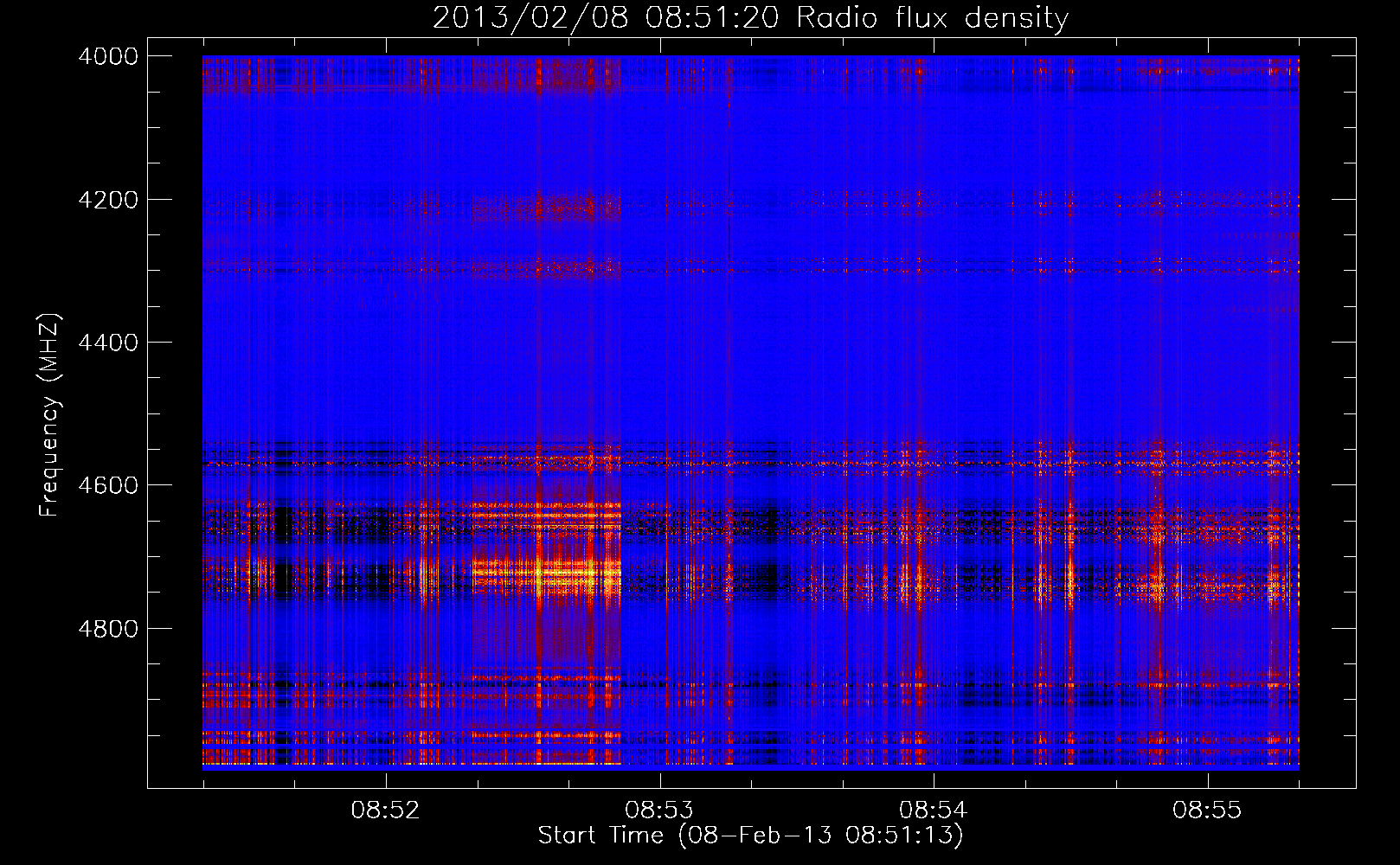Click the 4800 frequency tick label
1400x865 pixels.
[108, 629]
